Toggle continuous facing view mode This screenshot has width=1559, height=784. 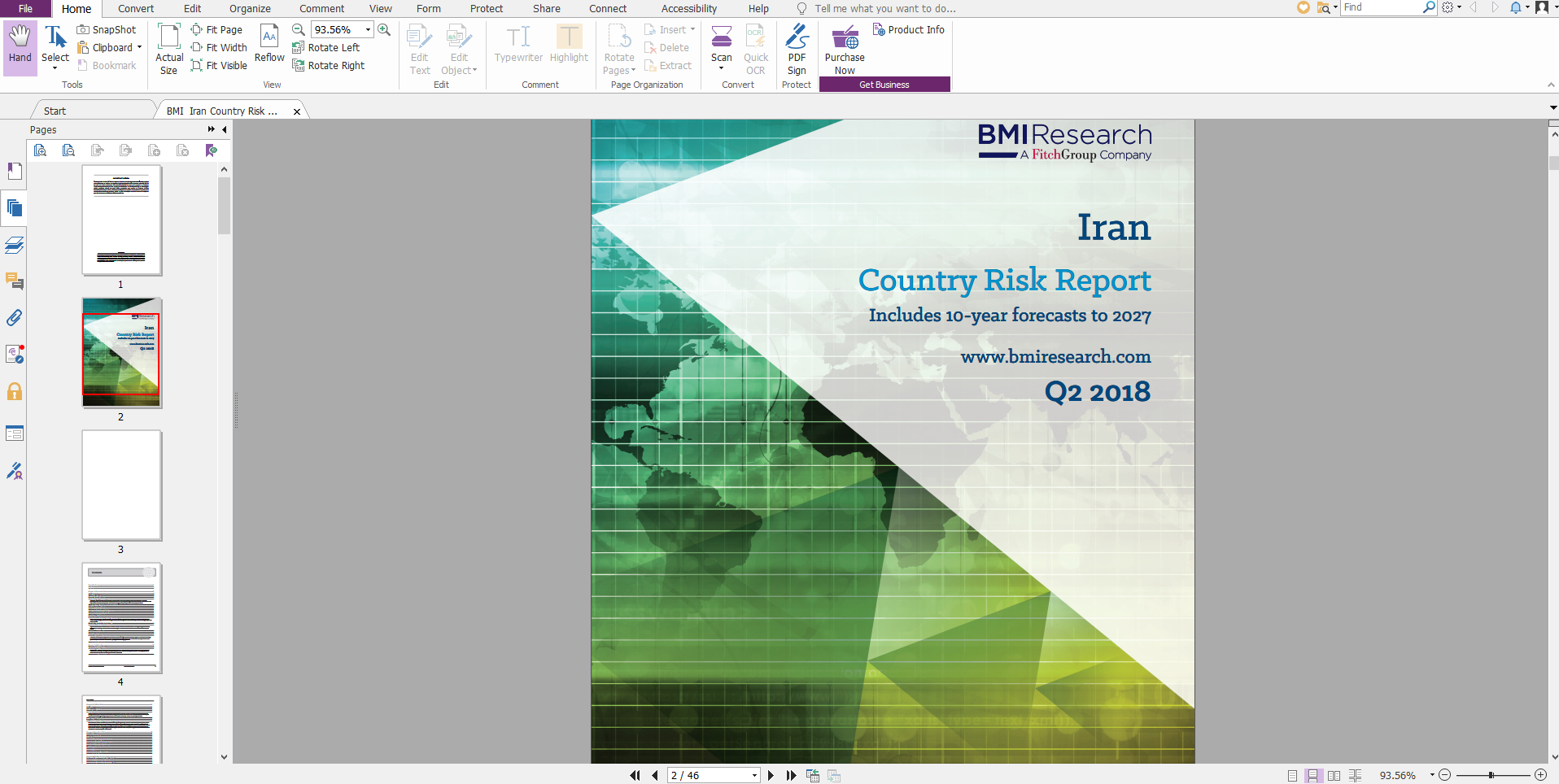[1355, 776]
